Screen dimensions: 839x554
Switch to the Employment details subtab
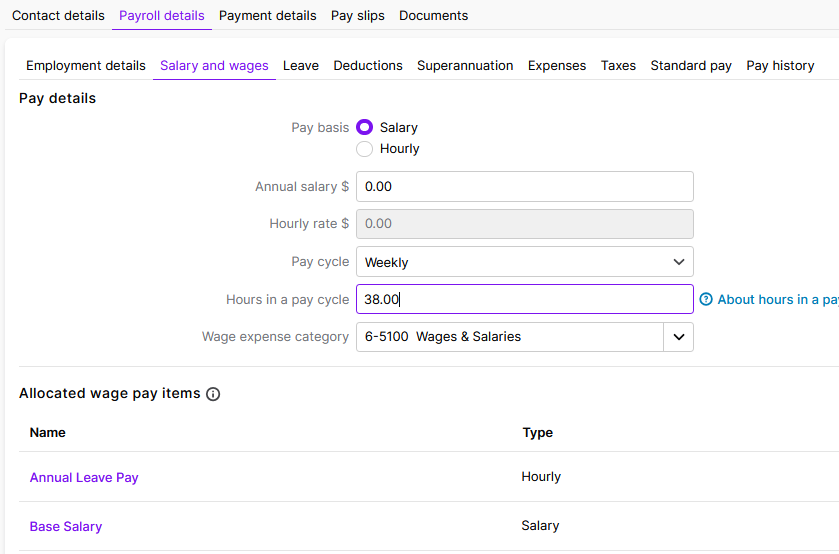[x=86, y=66]
